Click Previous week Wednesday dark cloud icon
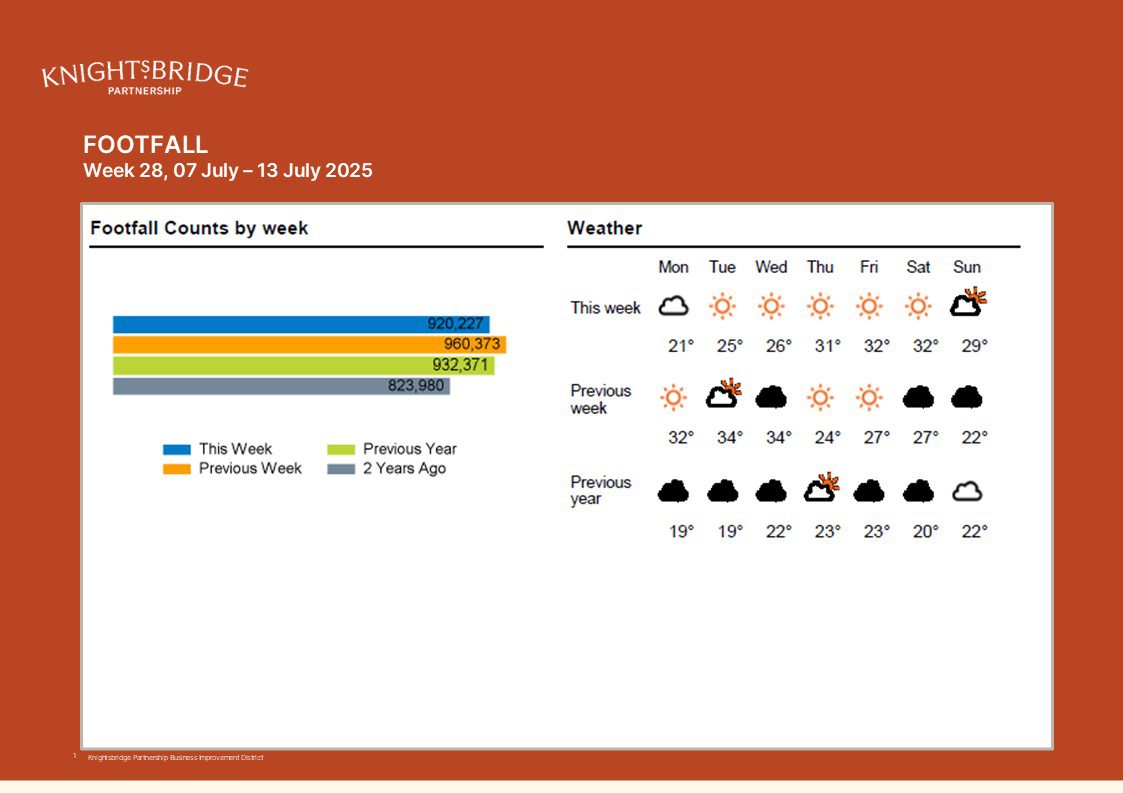 771,397
